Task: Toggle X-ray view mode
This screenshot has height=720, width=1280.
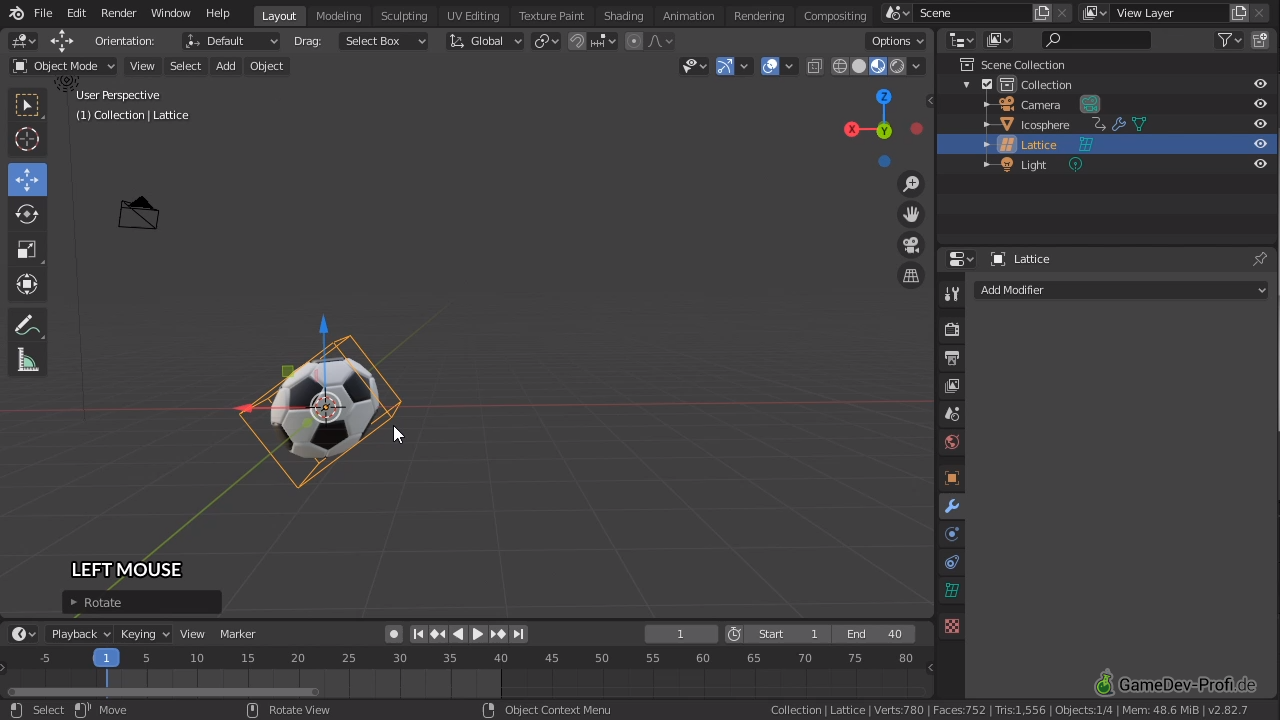Action: (x=815, y=66)
